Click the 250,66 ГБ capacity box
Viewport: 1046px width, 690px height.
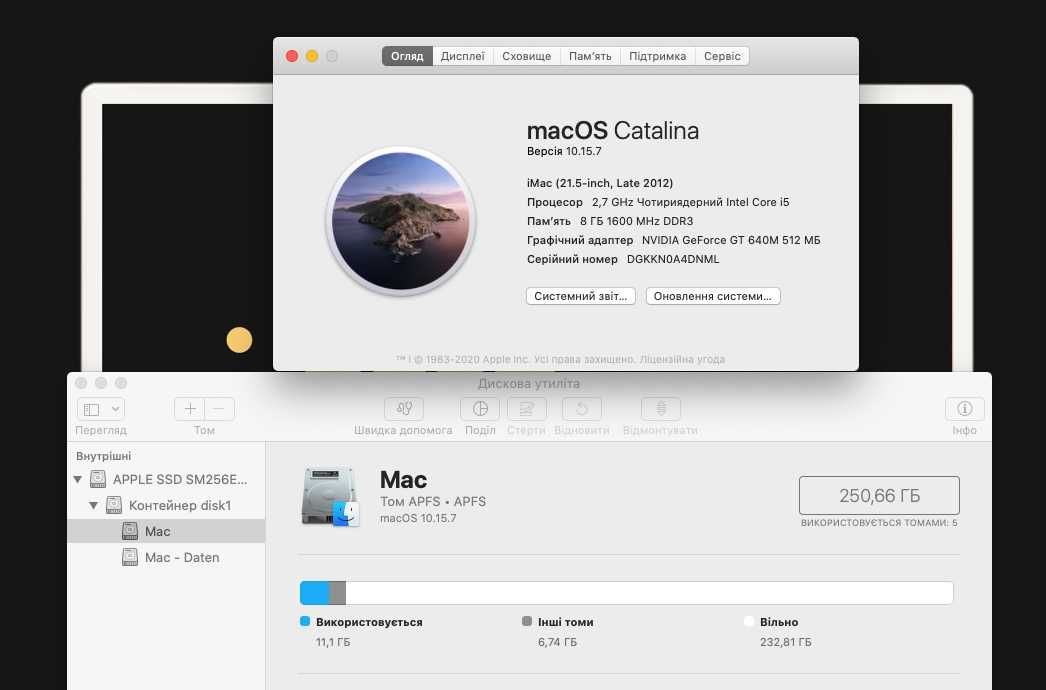click(879, 496)
